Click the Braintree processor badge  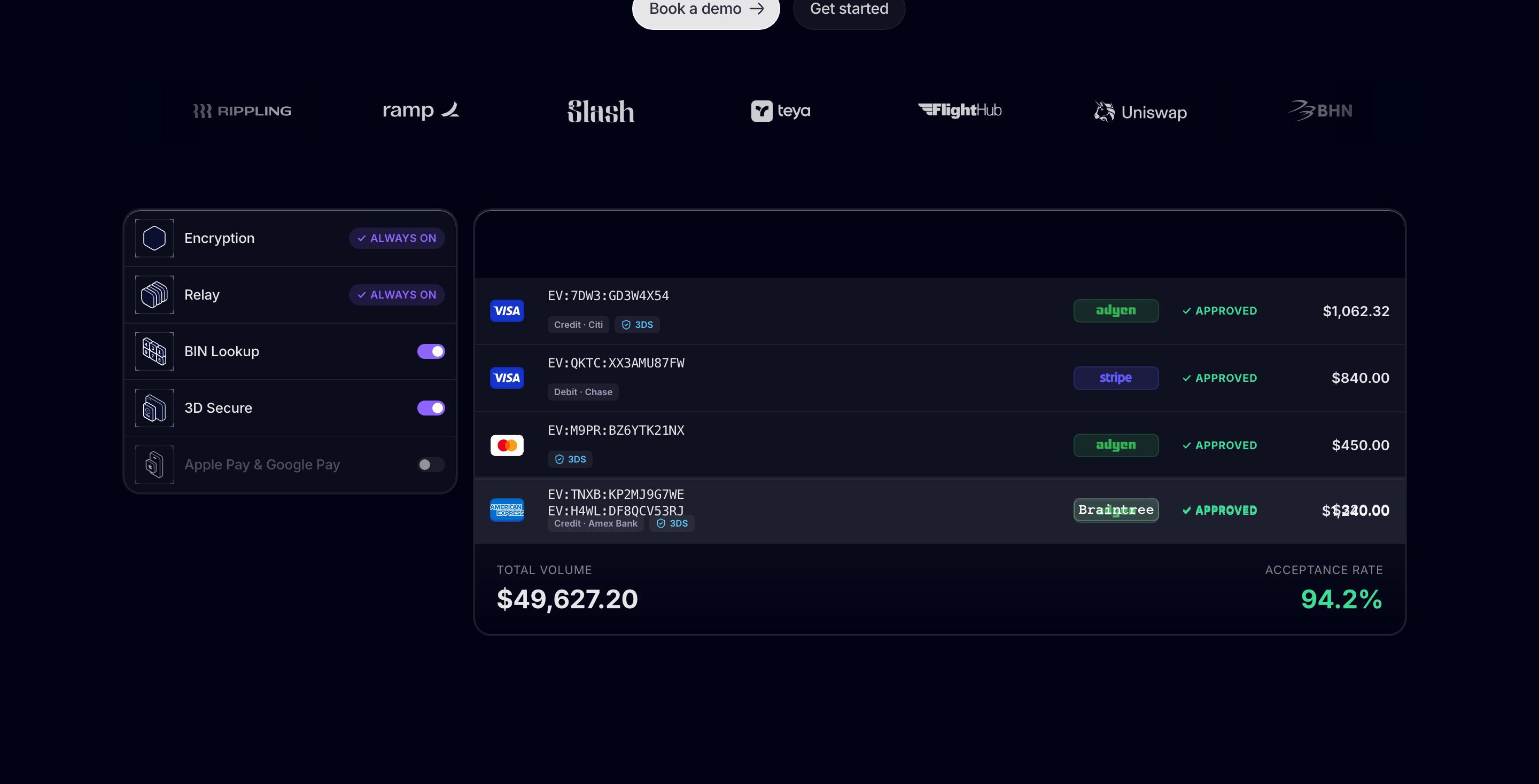point(1116,510)
